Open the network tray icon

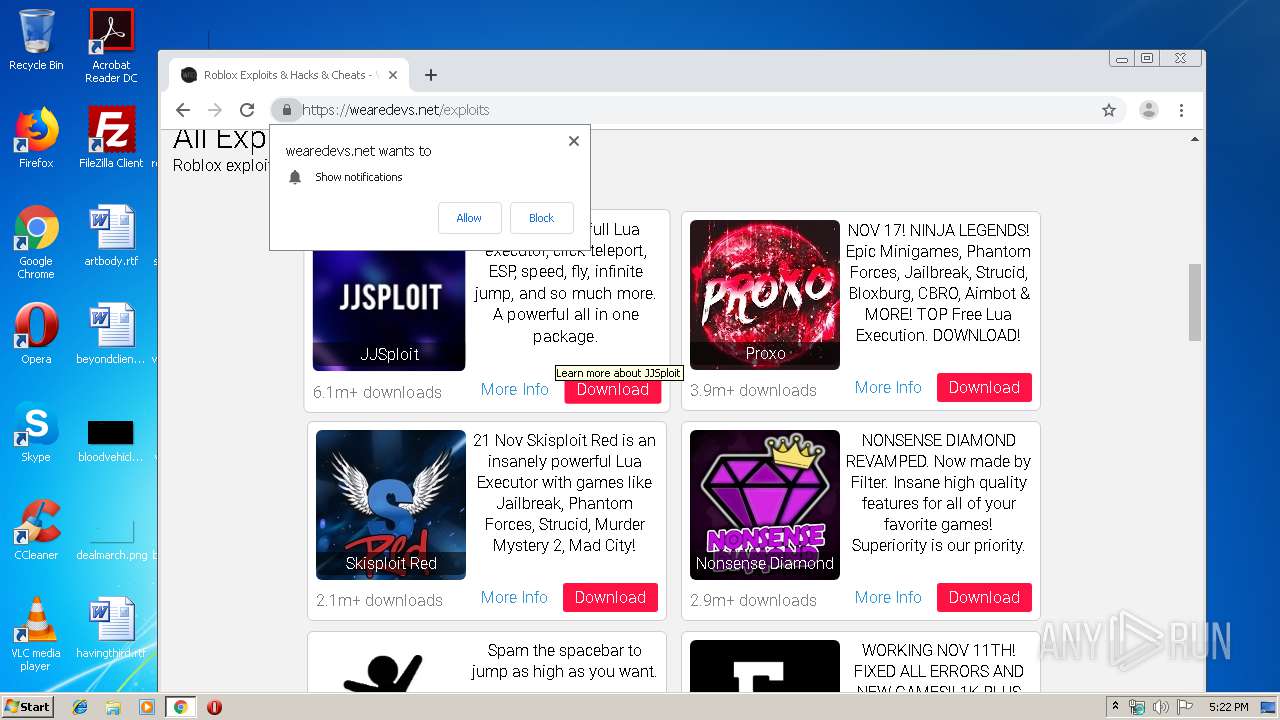pyautogui.click(x=1137, y=707)
